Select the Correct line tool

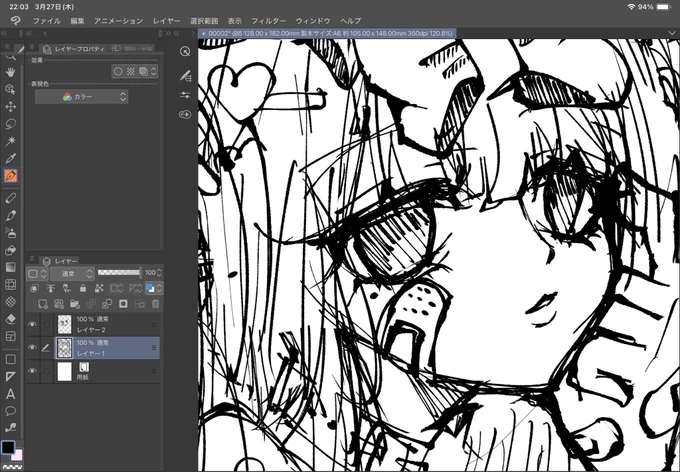click(x=10, y=428)
